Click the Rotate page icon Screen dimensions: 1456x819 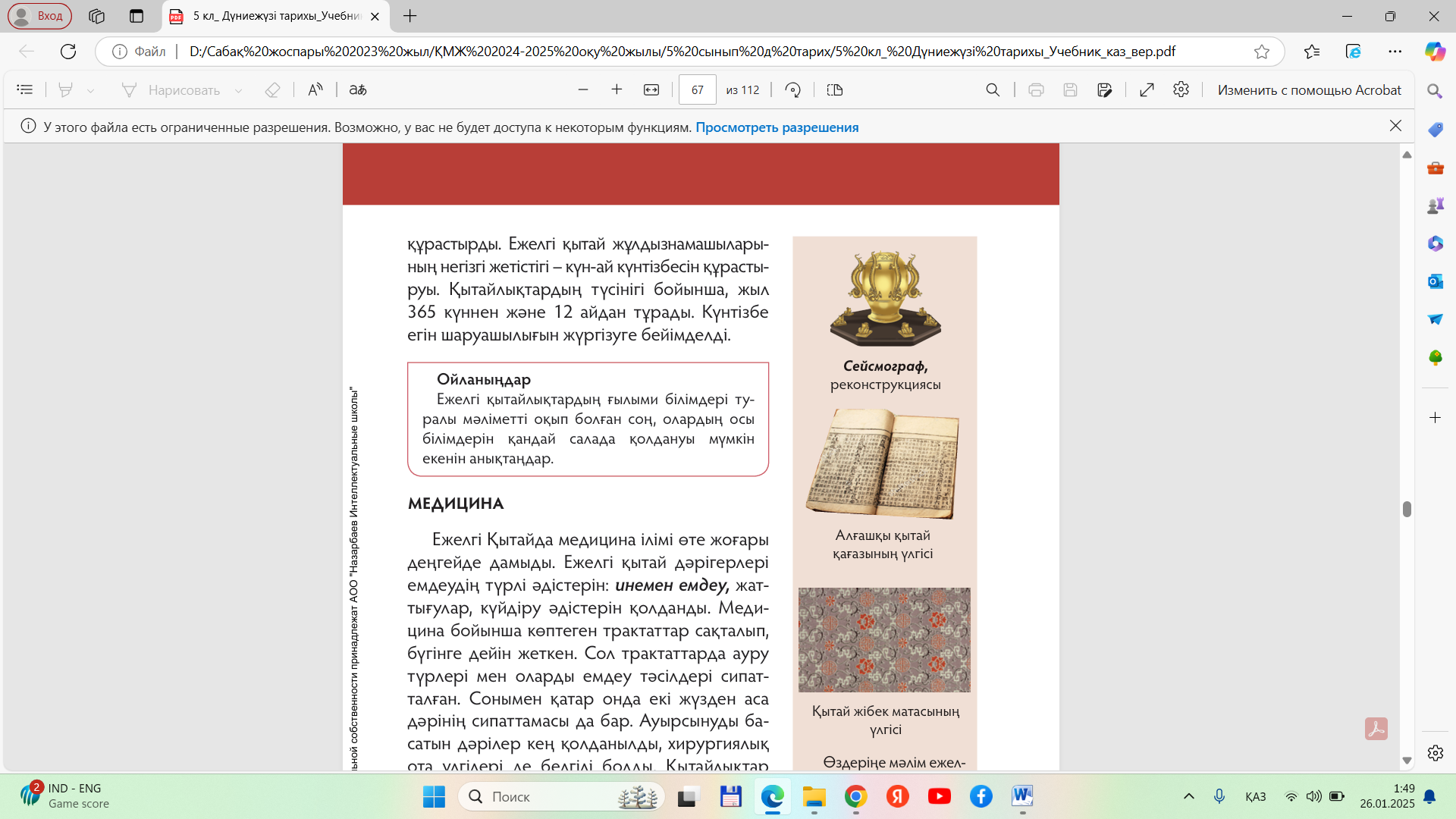(792, 89)
